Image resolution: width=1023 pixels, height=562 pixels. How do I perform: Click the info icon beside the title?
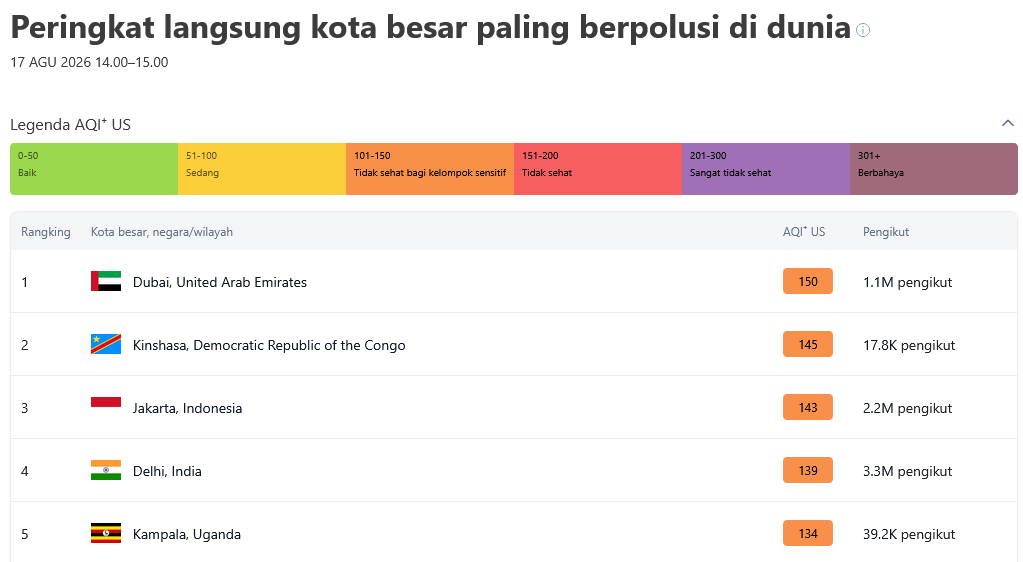coord(863,30)
